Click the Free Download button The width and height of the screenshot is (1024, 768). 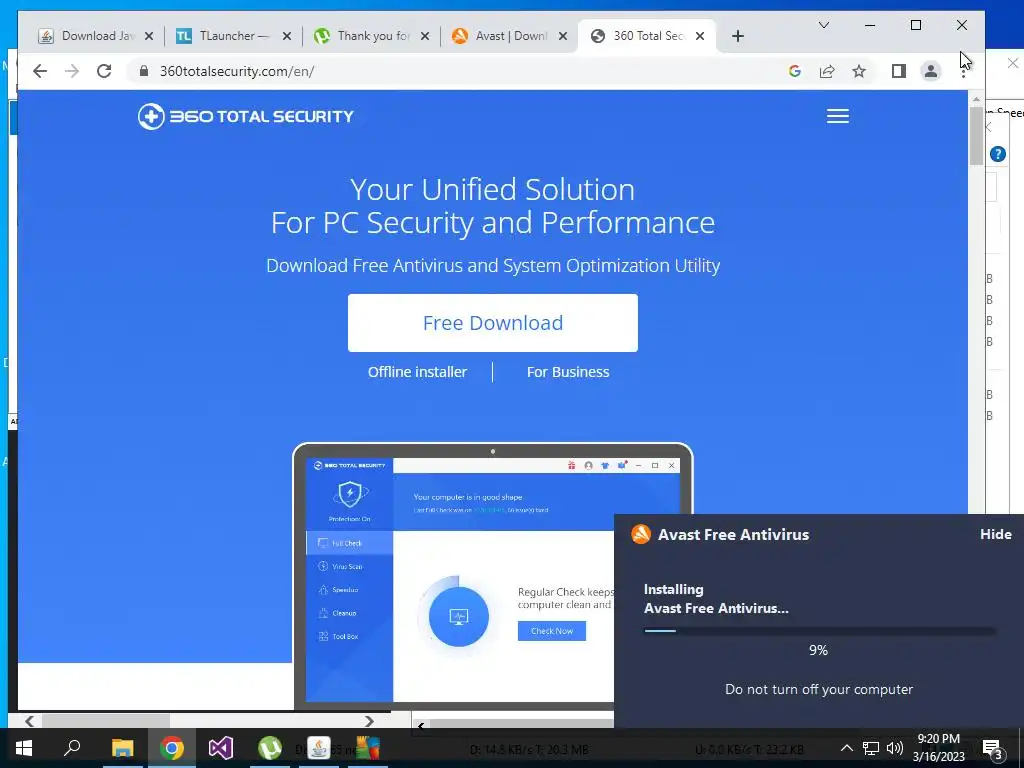492,323
